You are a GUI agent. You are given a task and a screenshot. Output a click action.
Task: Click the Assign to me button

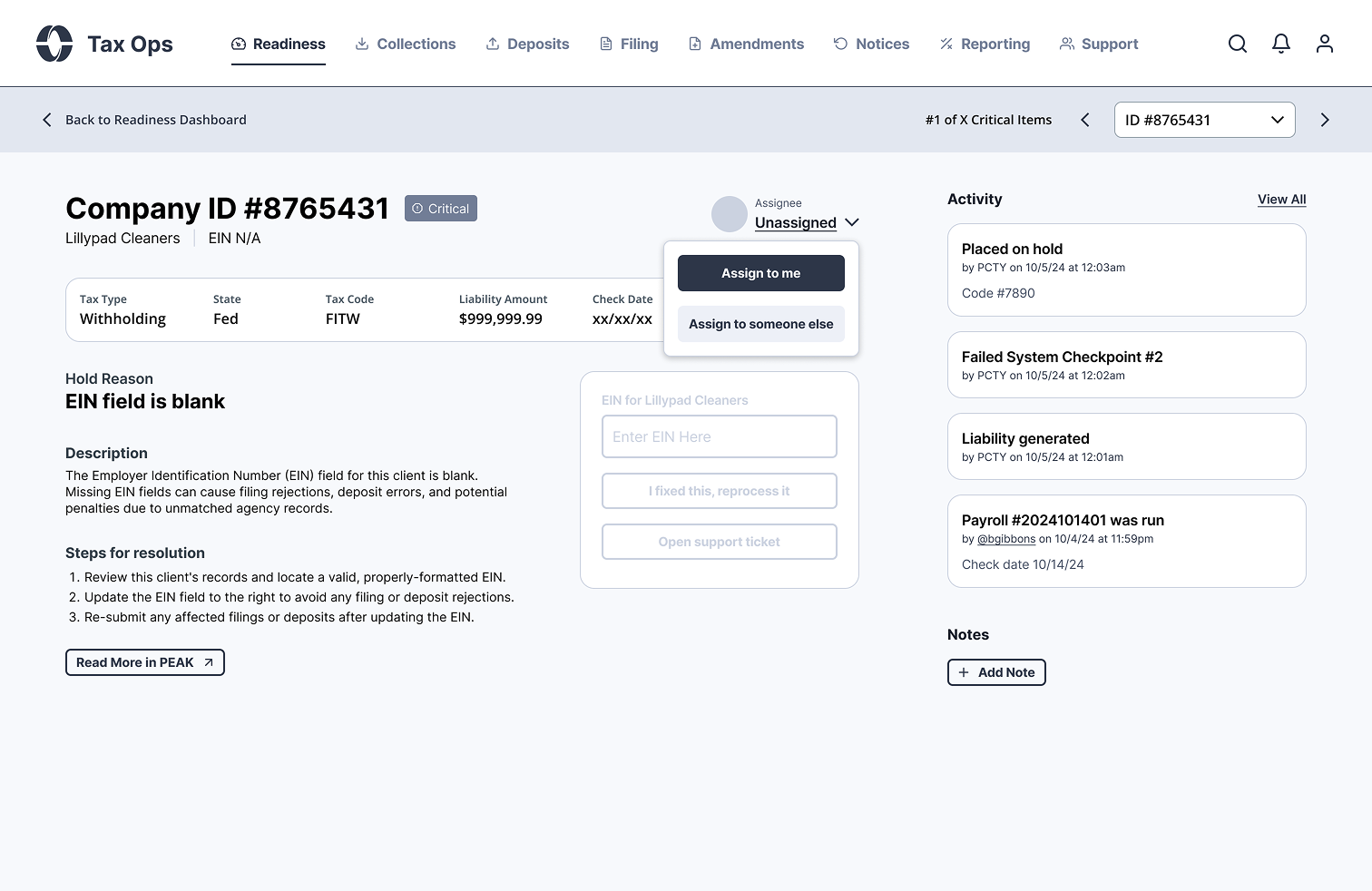tap(760, 273)
